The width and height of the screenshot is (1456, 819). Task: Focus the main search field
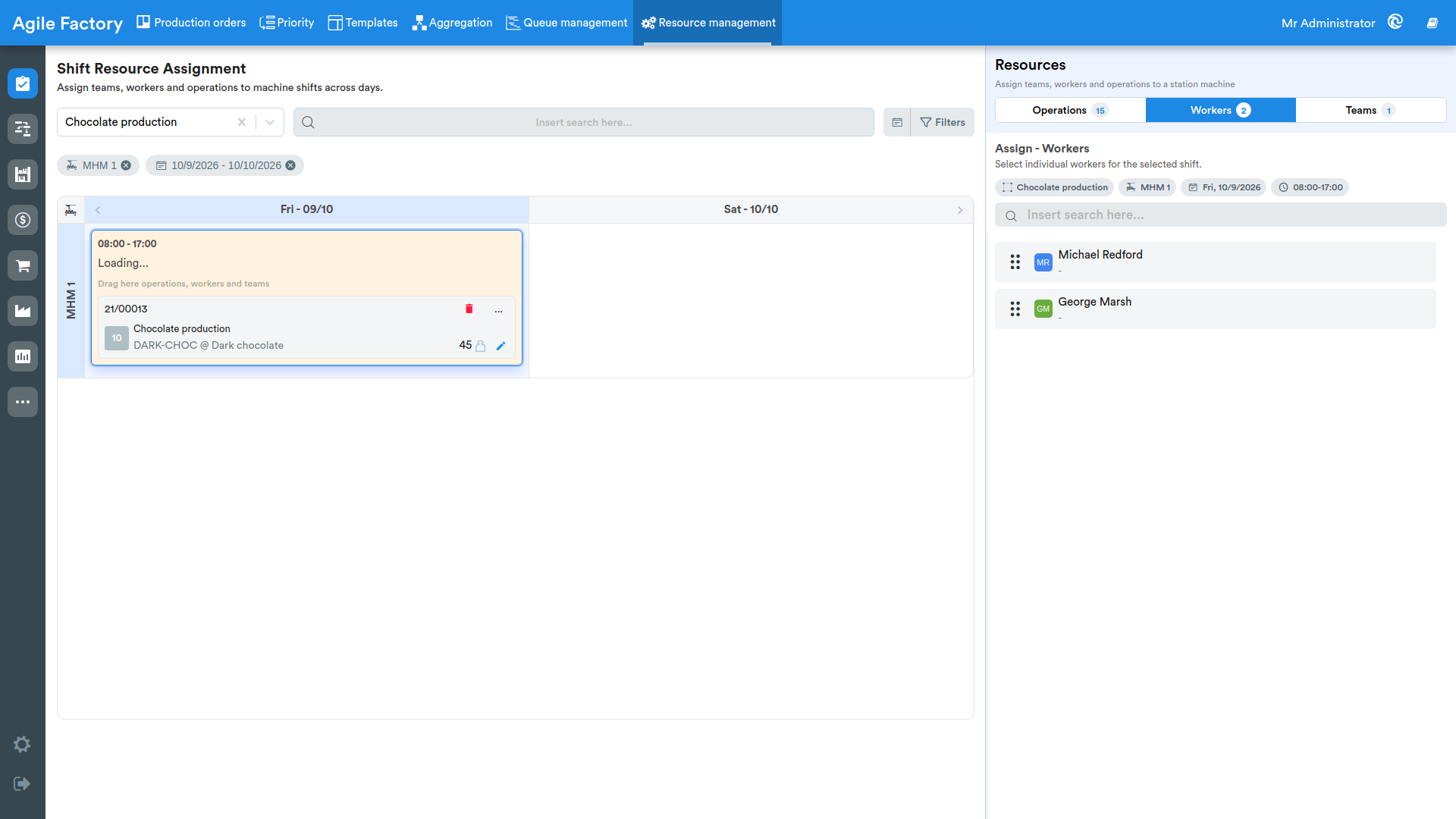point(583,122)
